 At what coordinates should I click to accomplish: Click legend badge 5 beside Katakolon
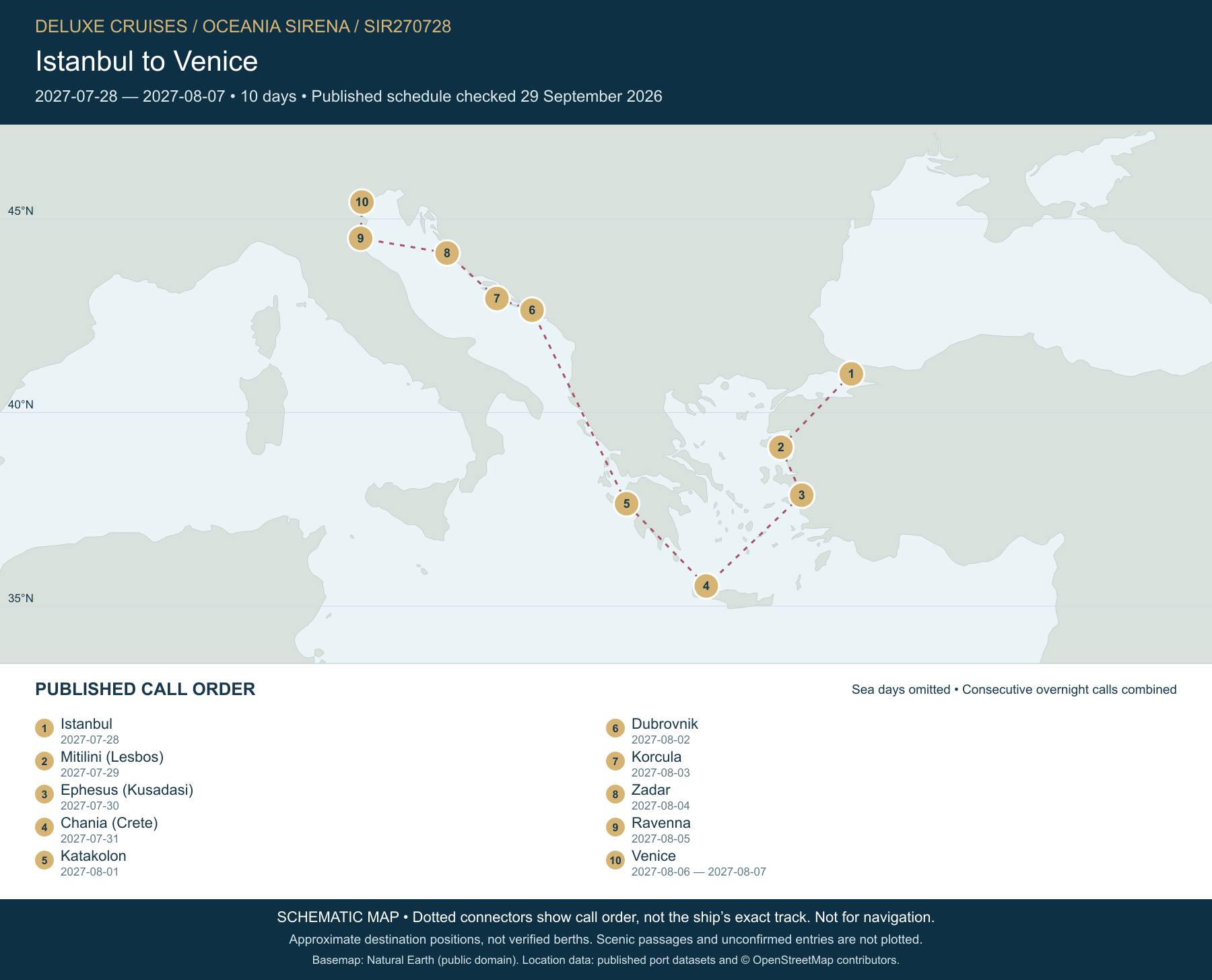(44, 860)
